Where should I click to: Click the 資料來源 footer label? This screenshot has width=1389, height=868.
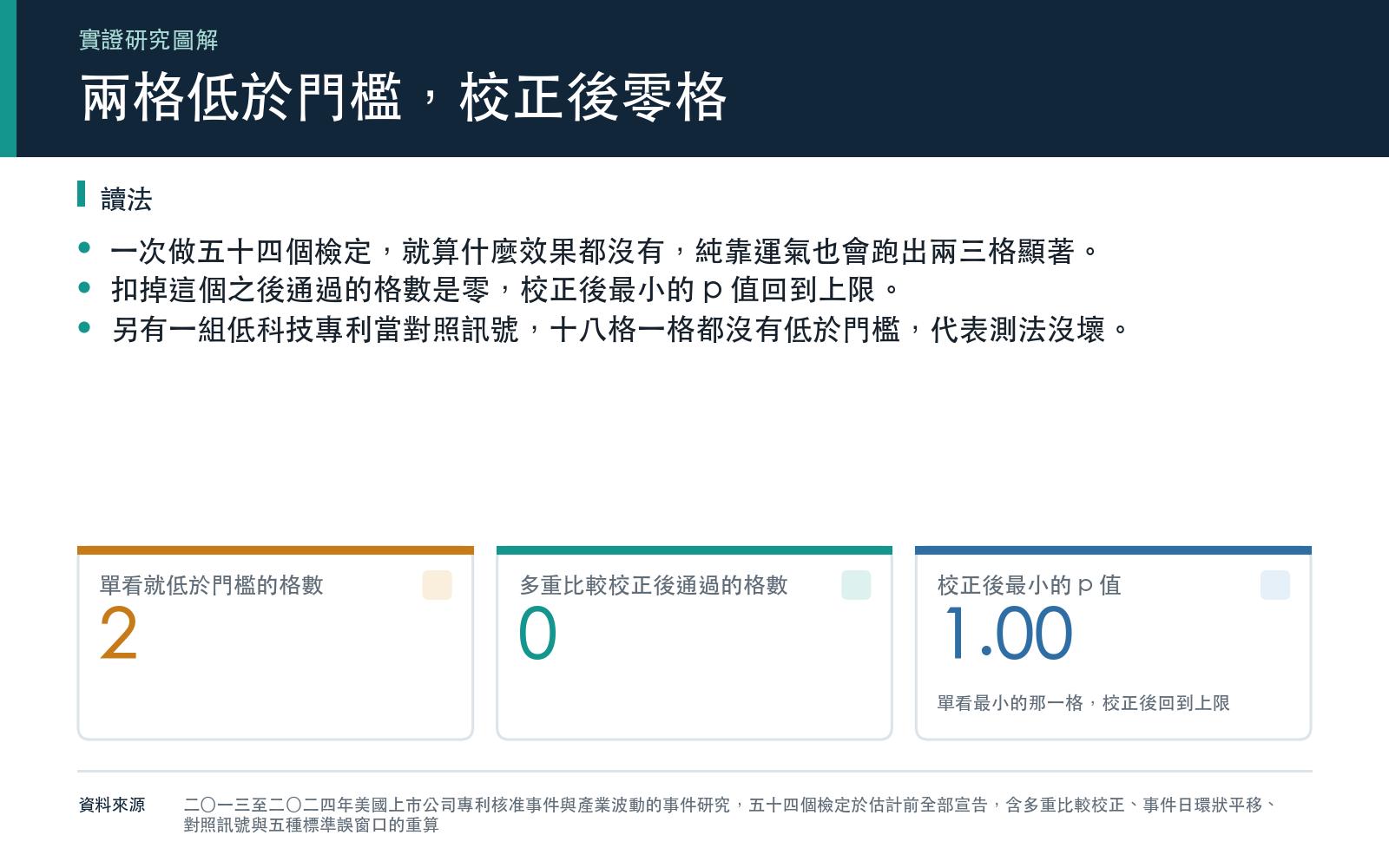tap(112, 806)
